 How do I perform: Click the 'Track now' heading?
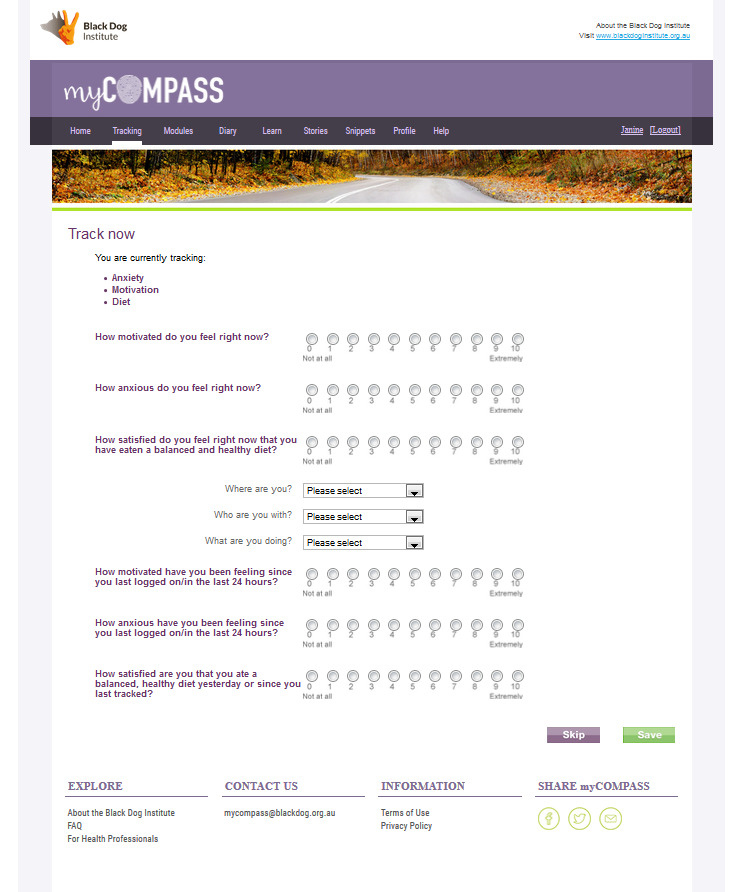tap(101, 234)
